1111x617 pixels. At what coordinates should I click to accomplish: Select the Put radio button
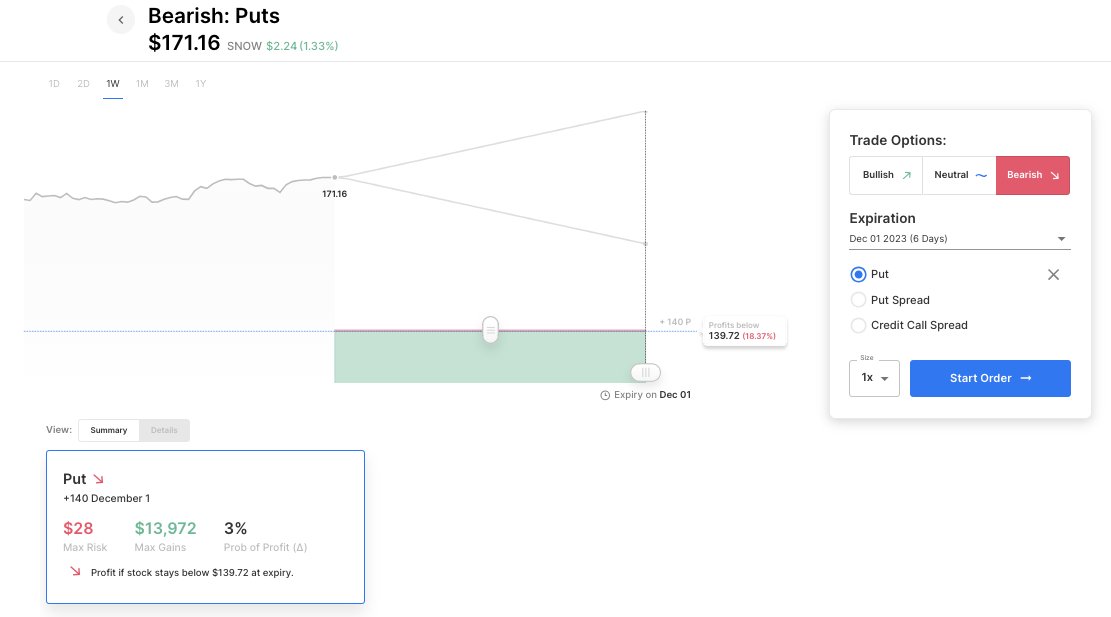[x=857, y=274]
